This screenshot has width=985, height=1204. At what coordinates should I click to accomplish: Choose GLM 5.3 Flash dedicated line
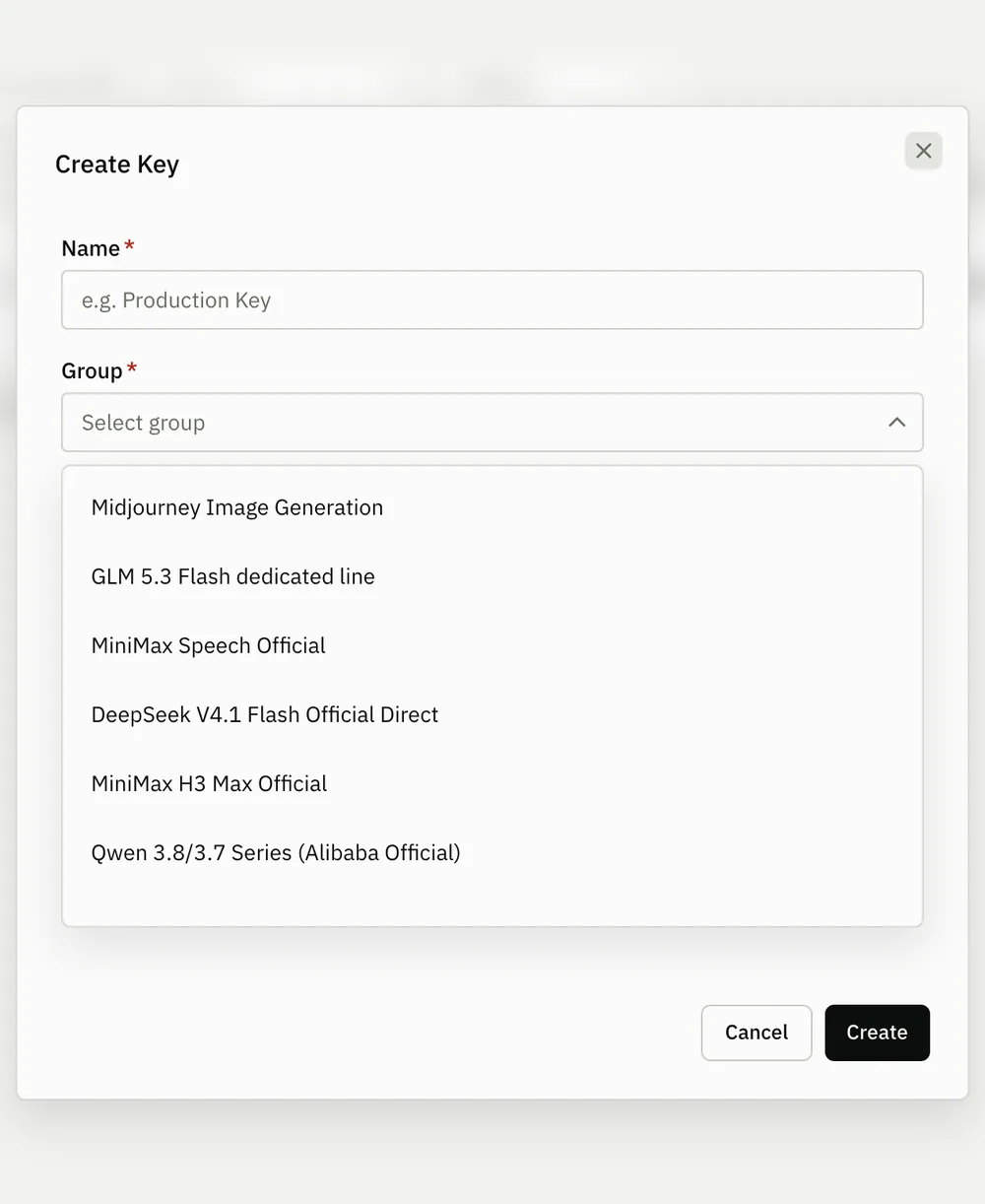492,576
